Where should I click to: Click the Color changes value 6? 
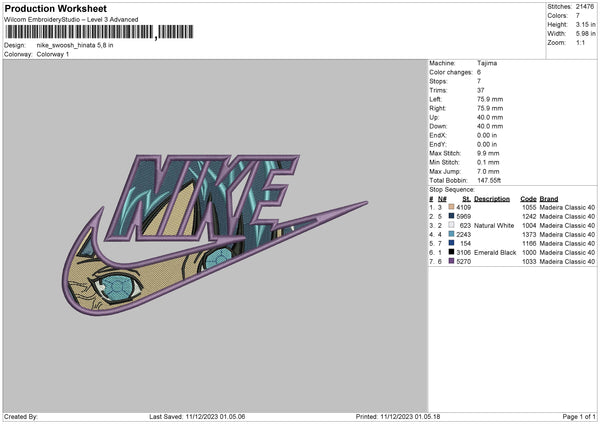click(479, 72)
